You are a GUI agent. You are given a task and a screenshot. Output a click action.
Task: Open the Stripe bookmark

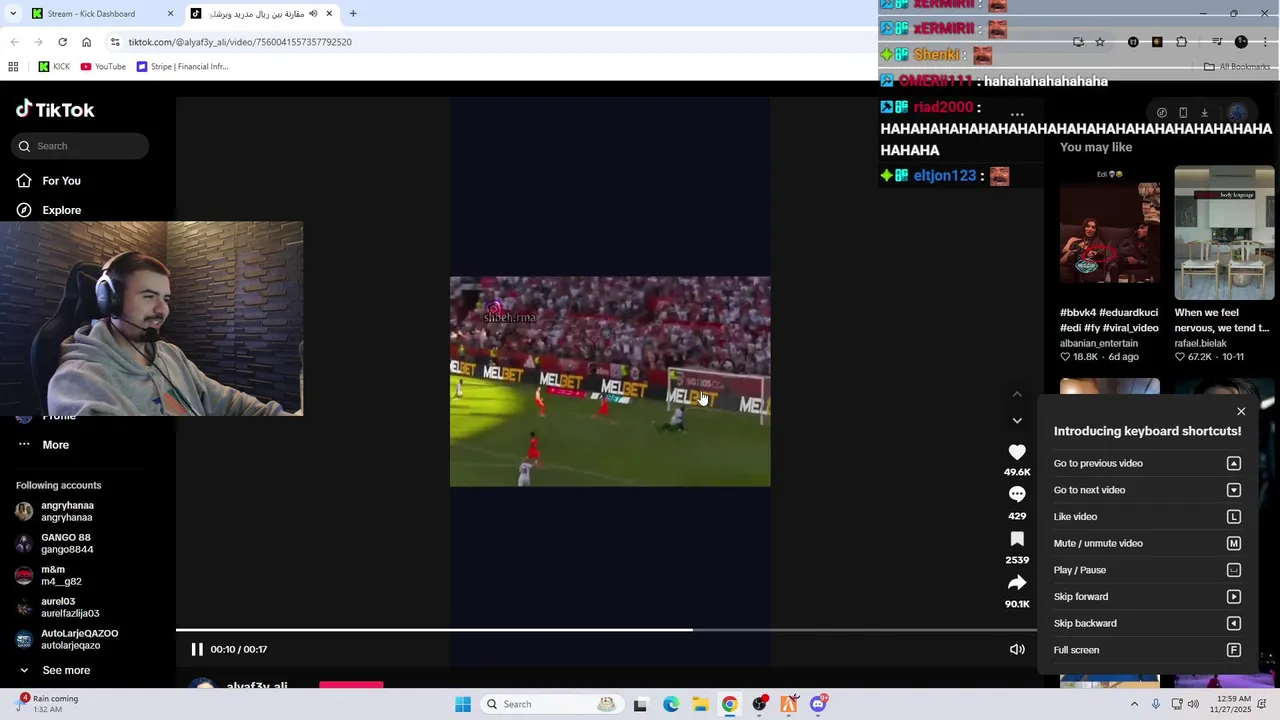[x=182, y=67]
